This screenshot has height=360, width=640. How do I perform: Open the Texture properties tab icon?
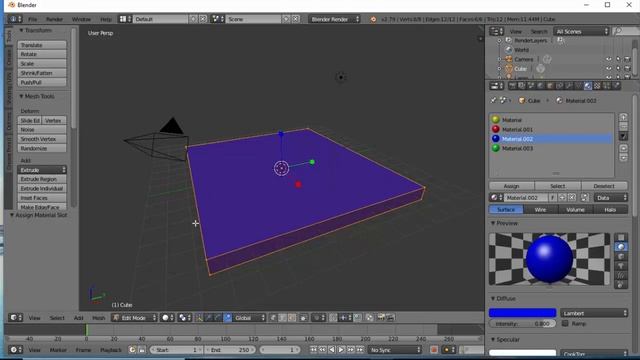pos(597,86)
